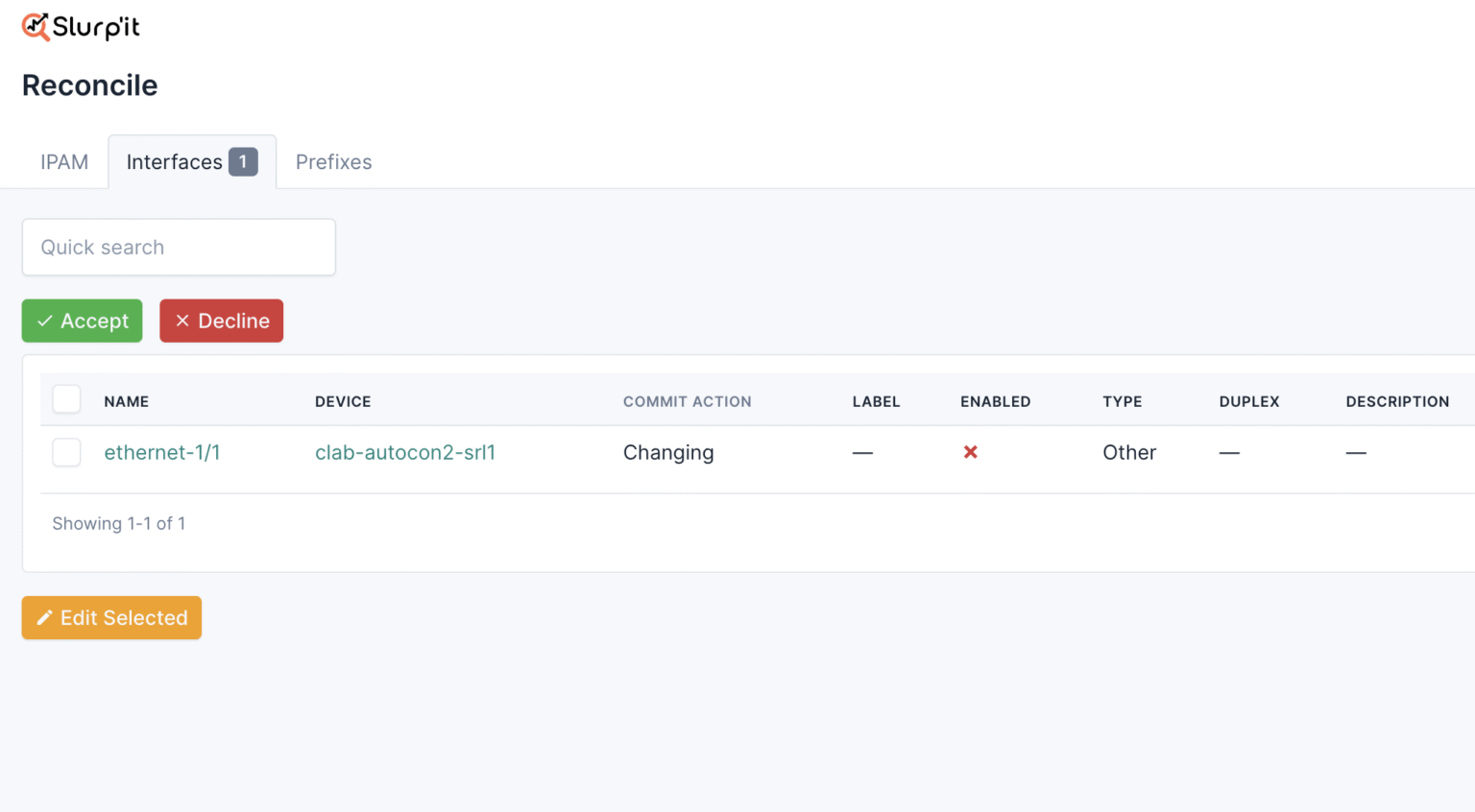Click the Slurp'it logo
The width and height of the screenshot is (1475, 812).
pyautogui.click(x=80, y=27)
